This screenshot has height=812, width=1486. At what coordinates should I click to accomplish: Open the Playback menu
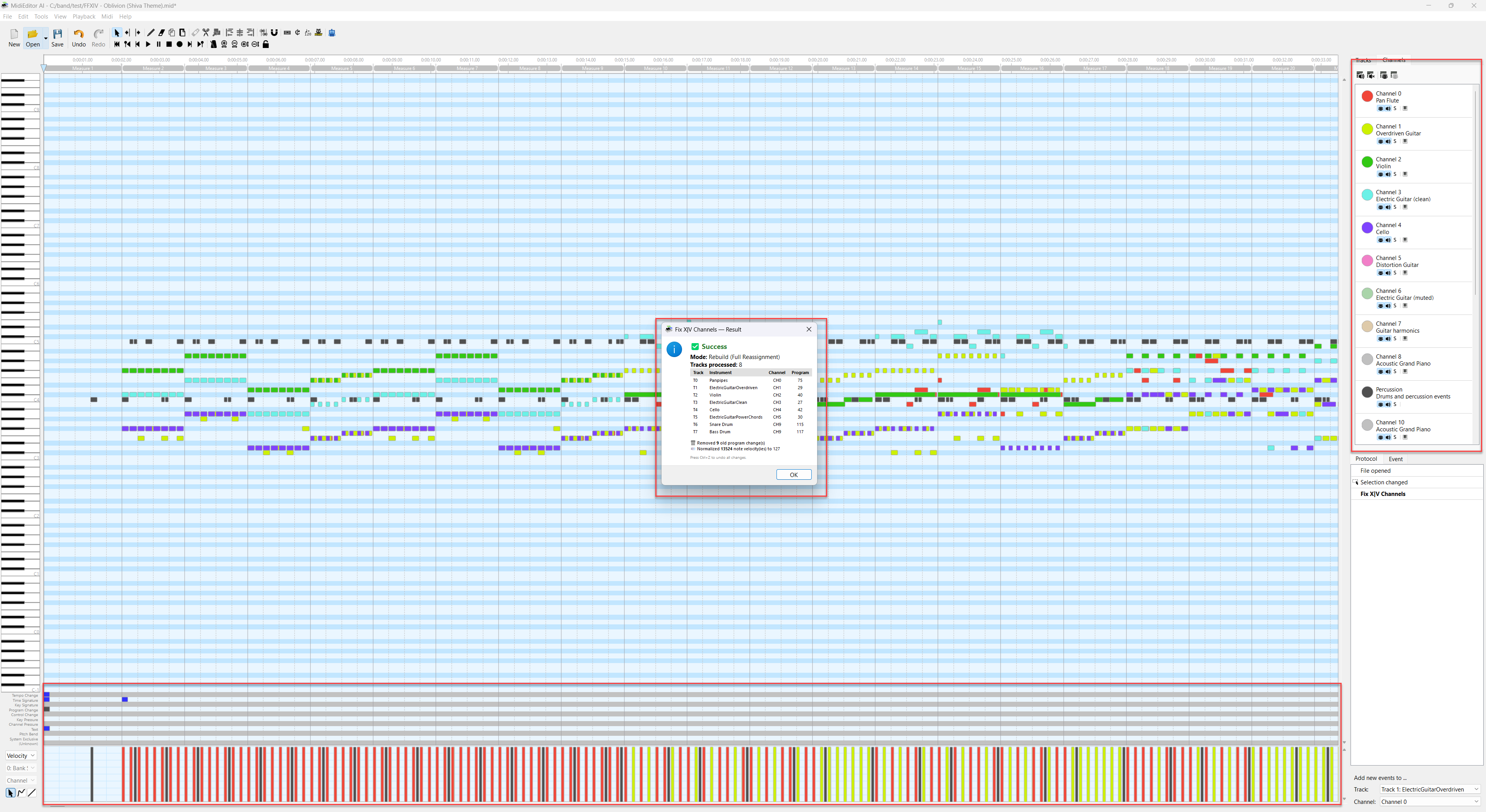pyautogui.click(x=84, y=16)
